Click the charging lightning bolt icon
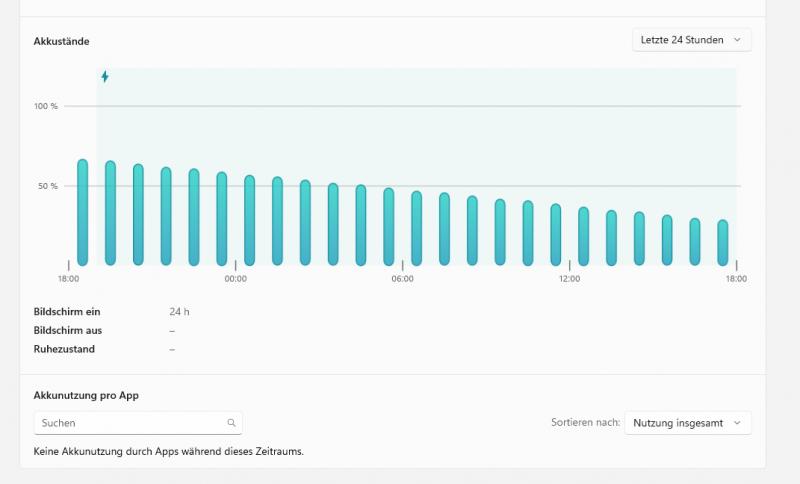 (105, 77)
